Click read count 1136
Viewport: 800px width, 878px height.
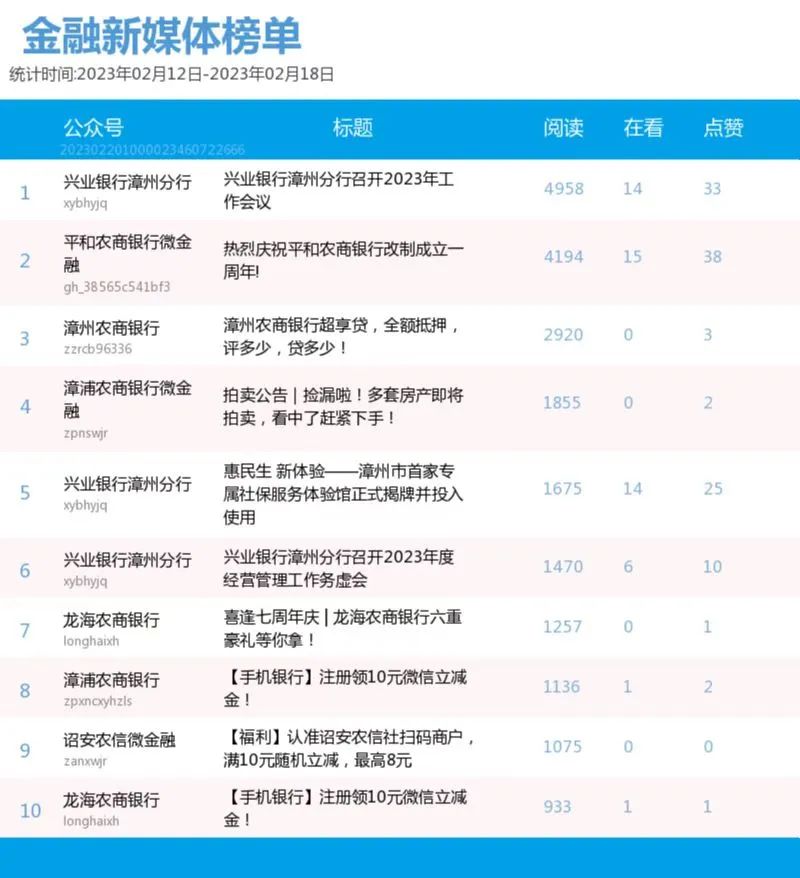click(x=562, y=687)
